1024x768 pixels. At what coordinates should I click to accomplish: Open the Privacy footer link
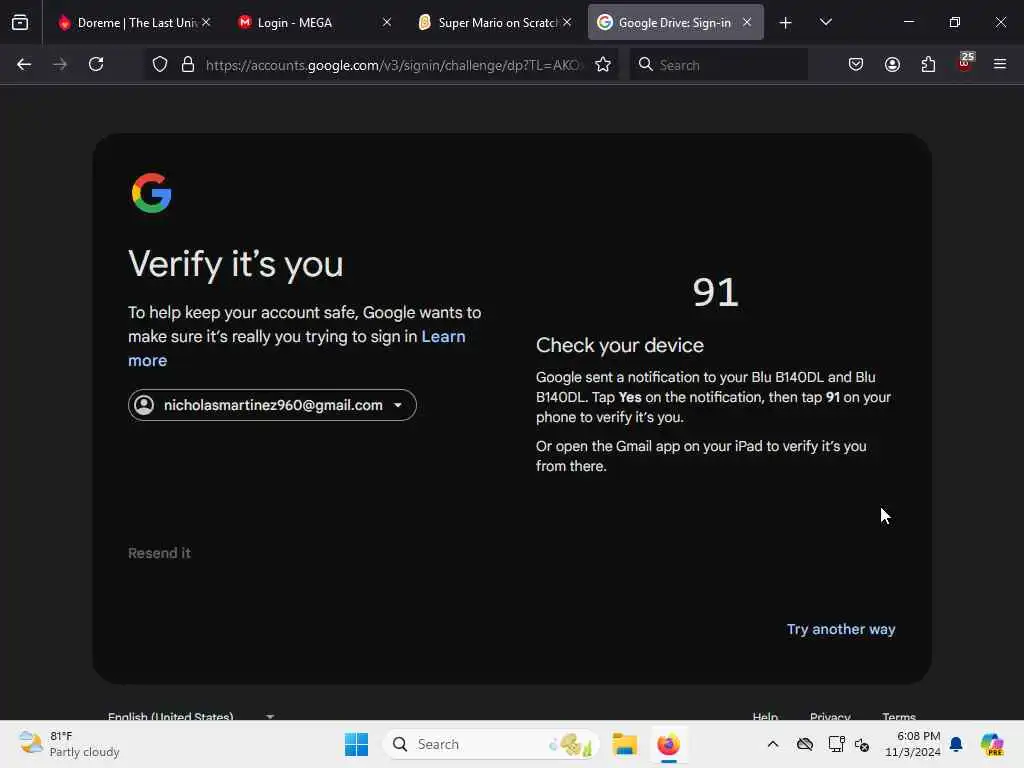(x=830, y=716)
